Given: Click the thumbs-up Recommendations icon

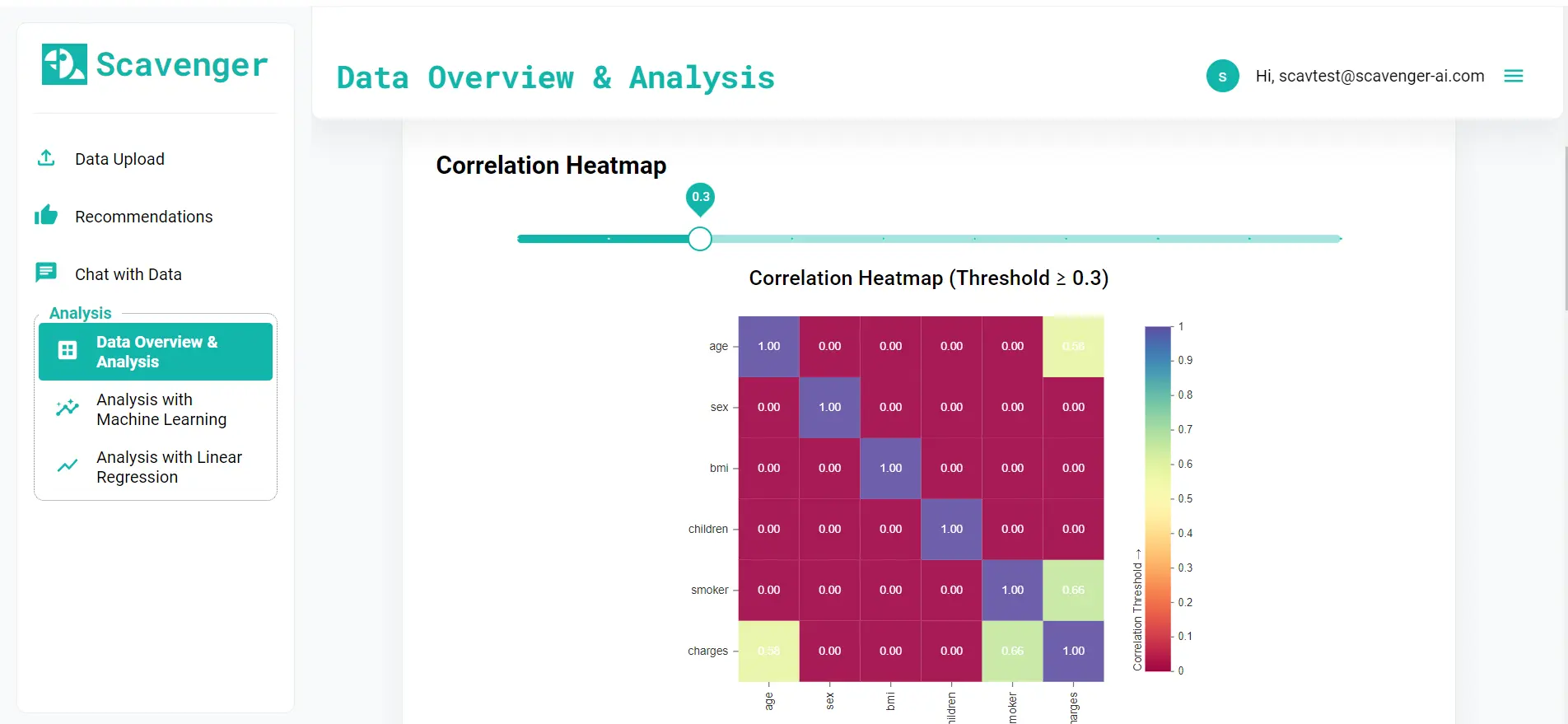Looking at the screenshot, I should click(x=47, y=216).
